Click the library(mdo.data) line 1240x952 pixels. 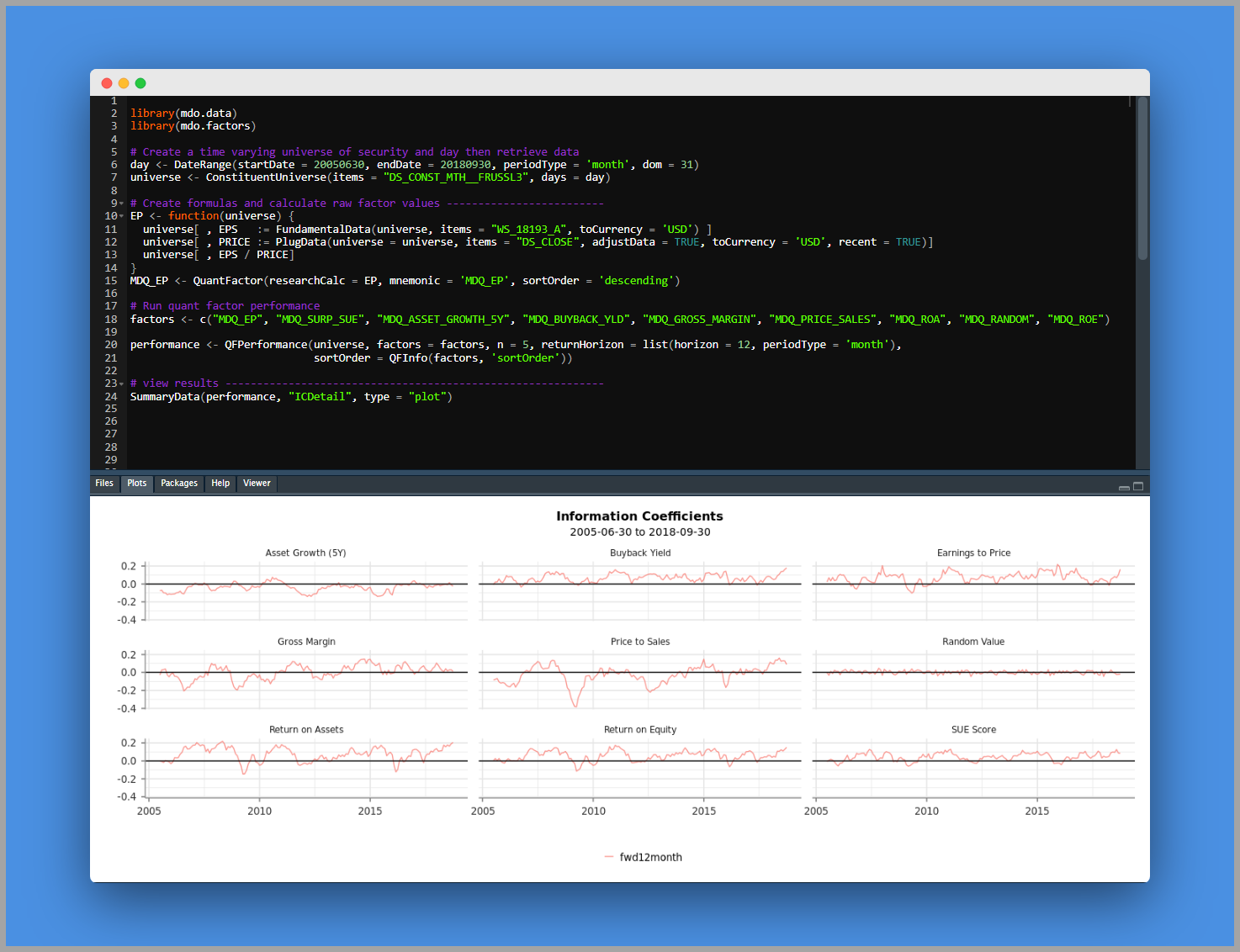click(183, 114)
